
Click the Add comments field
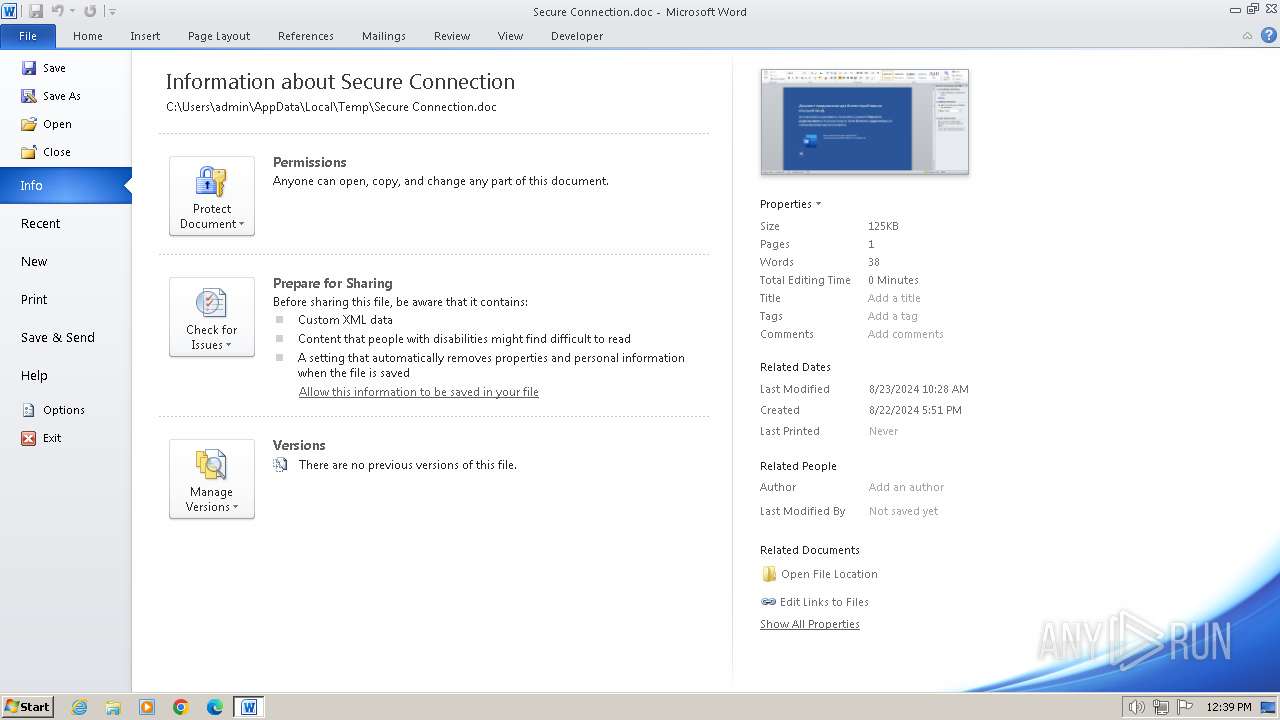coord(905,334)
